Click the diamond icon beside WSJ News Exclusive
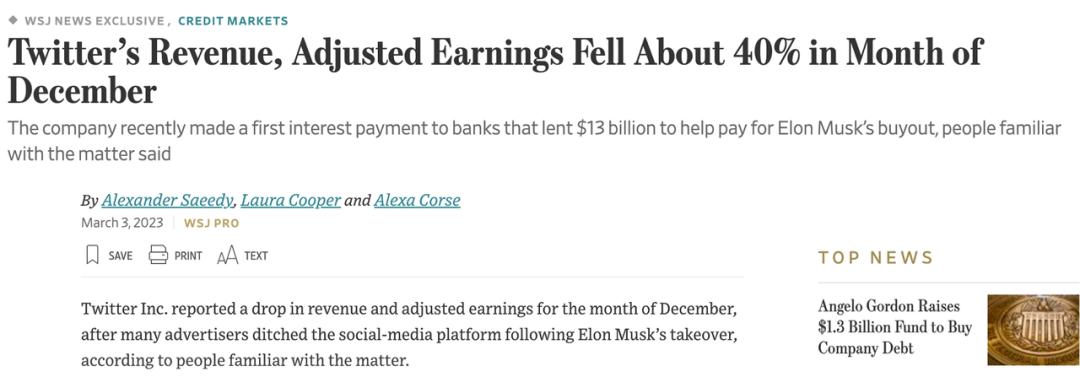Viewport: 1080px width, 377px height. (13, 20)
